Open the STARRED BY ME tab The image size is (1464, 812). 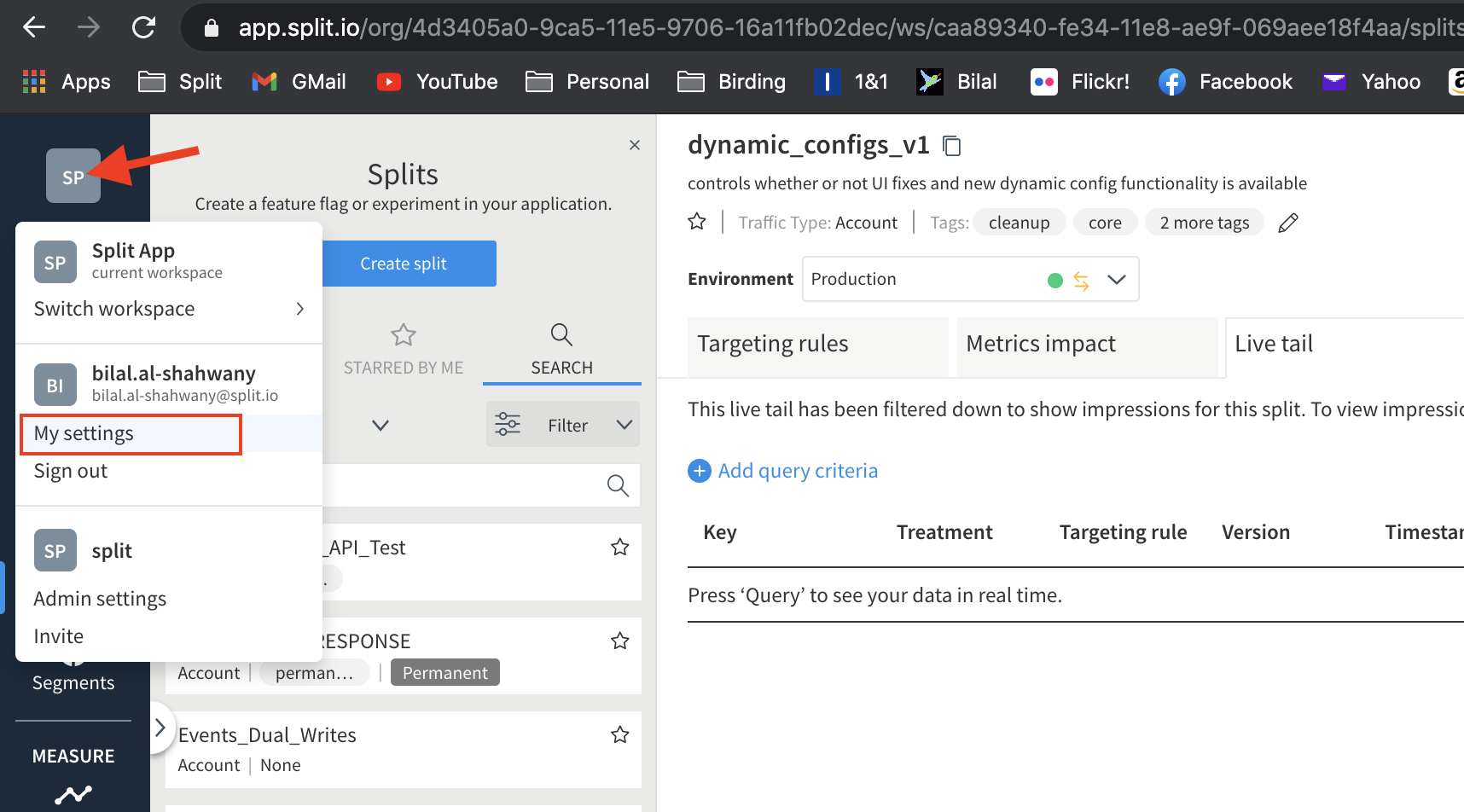tap(404, 351)
